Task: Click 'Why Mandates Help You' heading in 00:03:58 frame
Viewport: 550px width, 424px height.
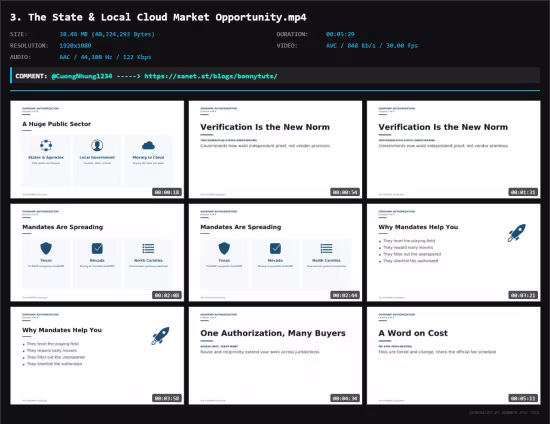Action: [x=62, y=330]
